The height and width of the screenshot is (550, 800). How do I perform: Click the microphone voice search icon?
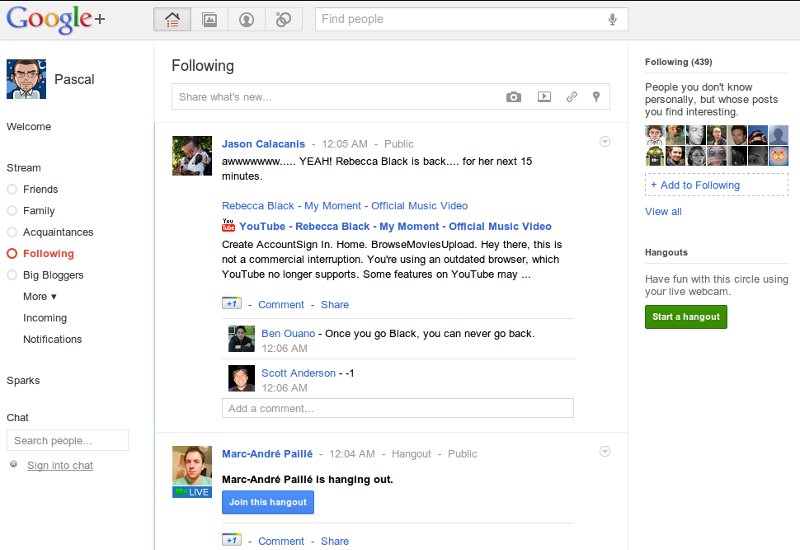pos(612,19)
